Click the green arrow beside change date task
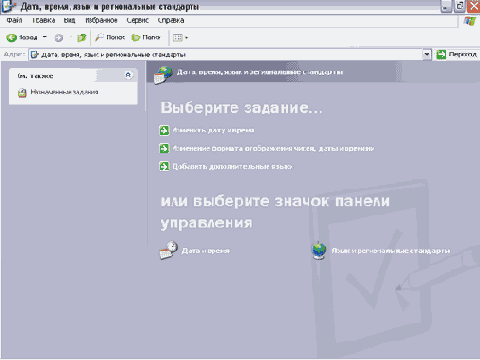 point(164,130)
